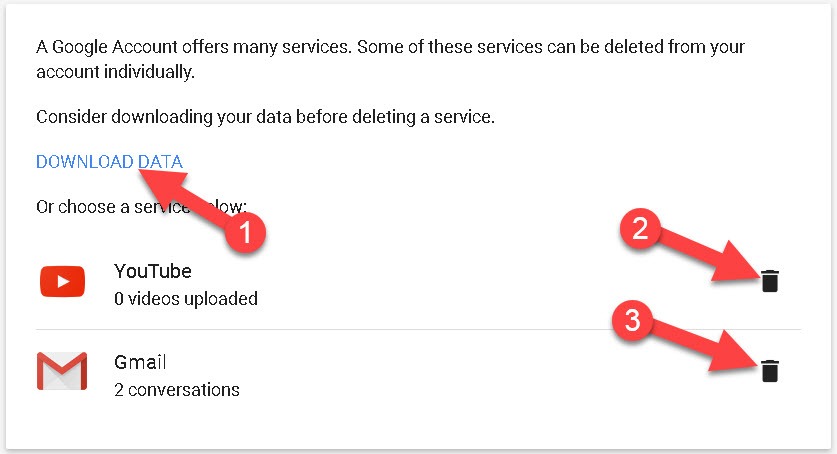The height and width of the screenshot is (454, 837).
Task: Delete the YouTube service via trash icon
Action: 768,281
